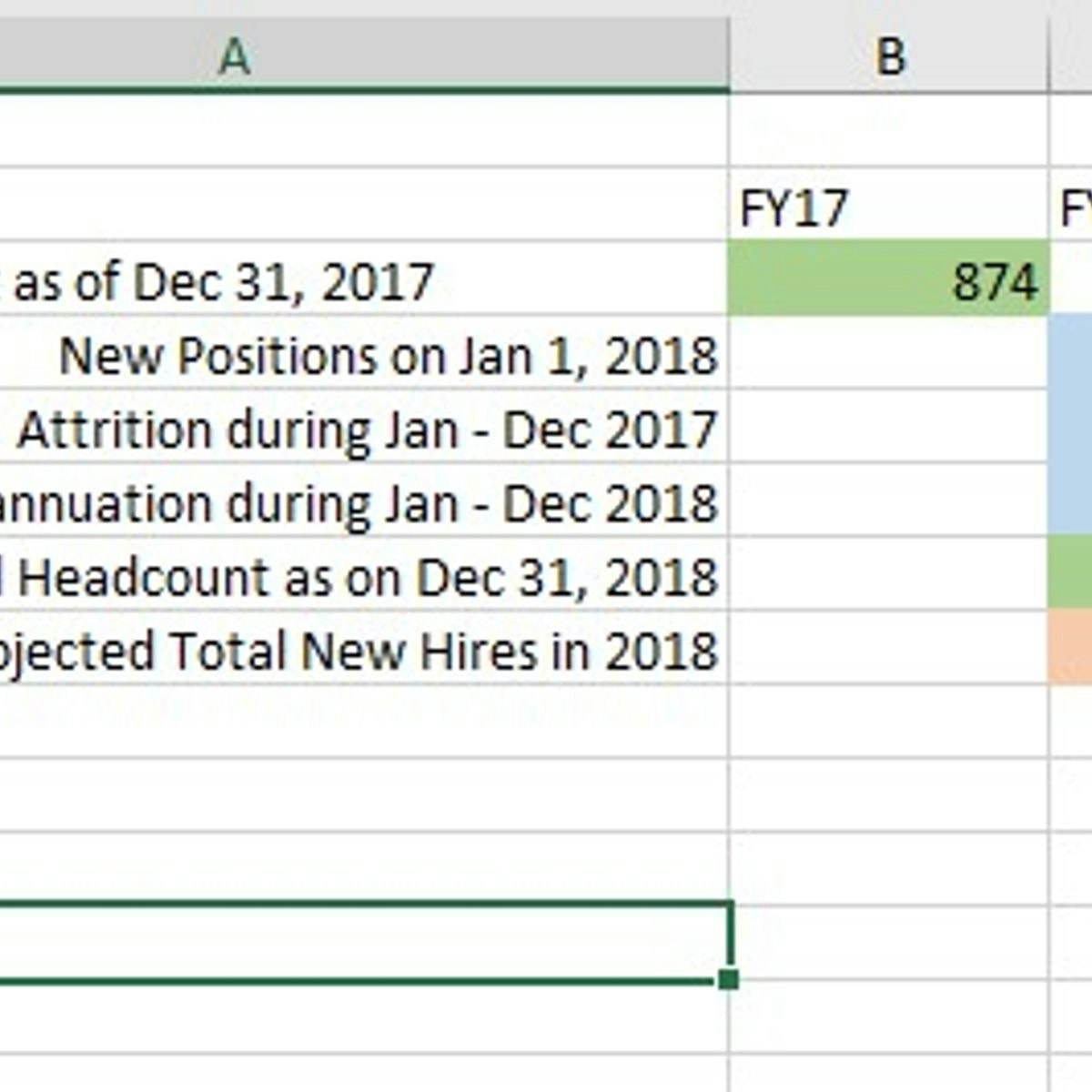Select the "annuation during Jan - Dec 2018" cell

[364, 501]
